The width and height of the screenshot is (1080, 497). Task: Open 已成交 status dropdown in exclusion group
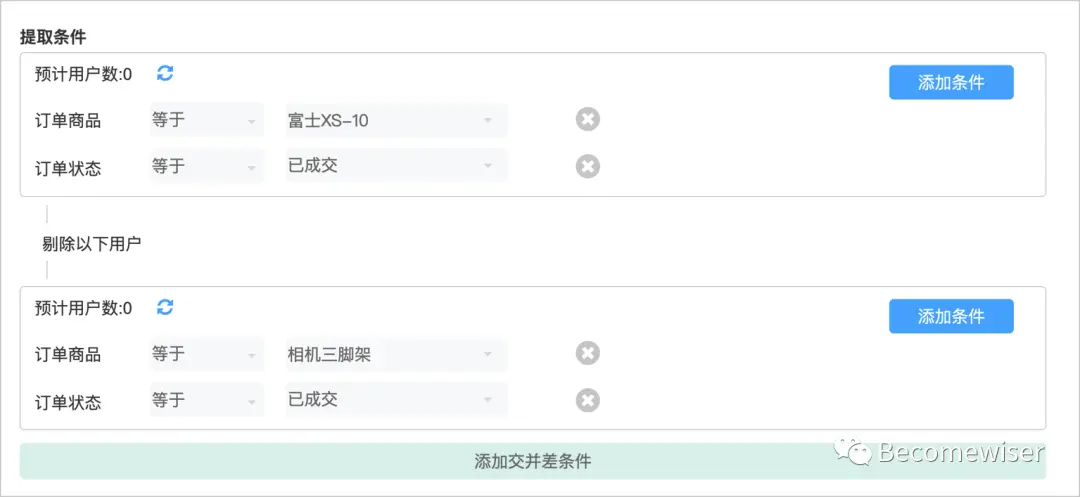point(396,400)
